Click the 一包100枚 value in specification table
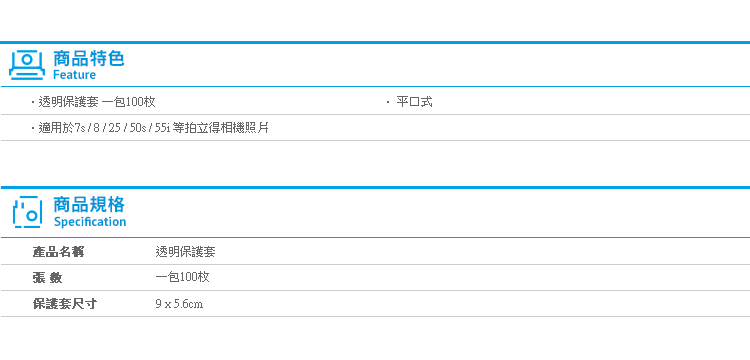750x360 pixels. point(182,278)
